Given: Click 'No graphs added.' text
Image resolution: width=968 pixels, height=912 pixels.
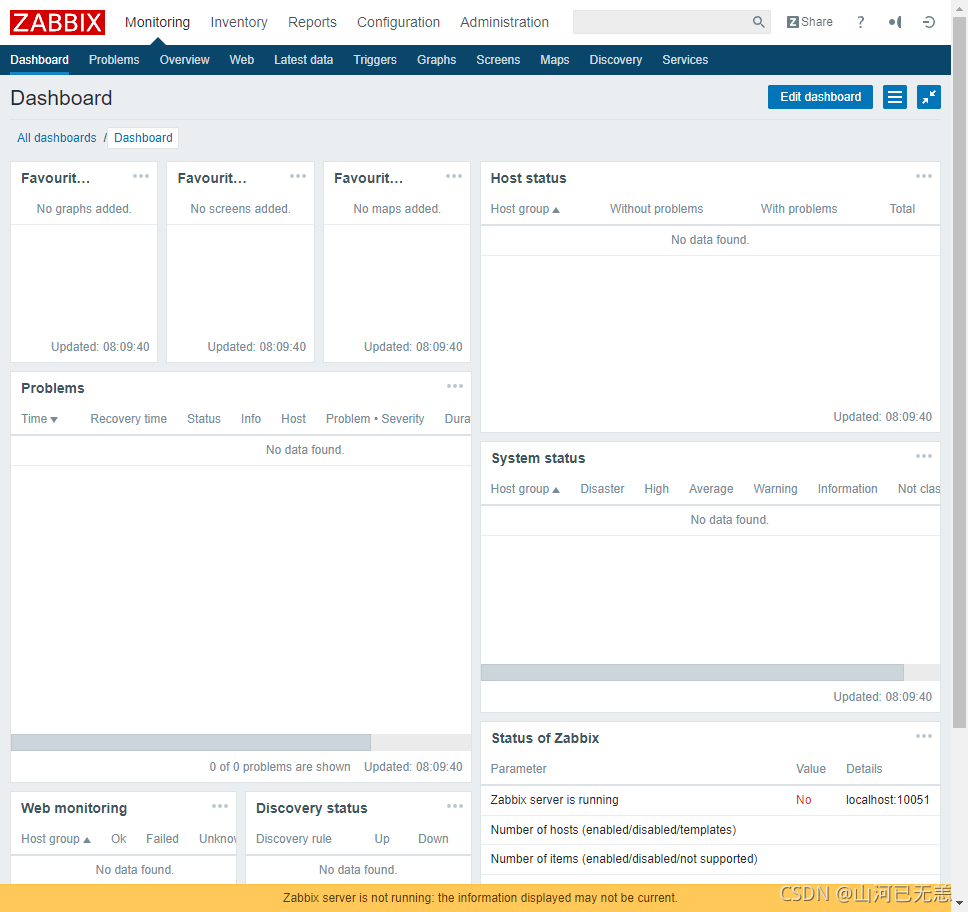Looking at the screenshot, I should click(84, 209).
